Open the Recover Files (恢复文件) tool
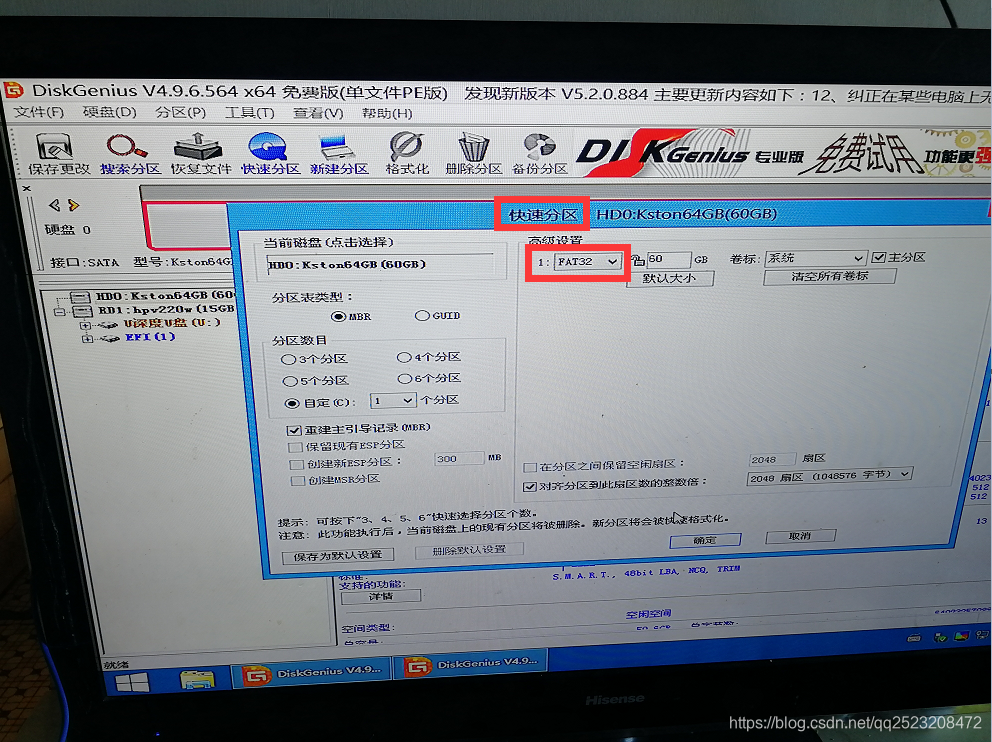This screenshot has height=742, width=992. click(x=200, y=154)
